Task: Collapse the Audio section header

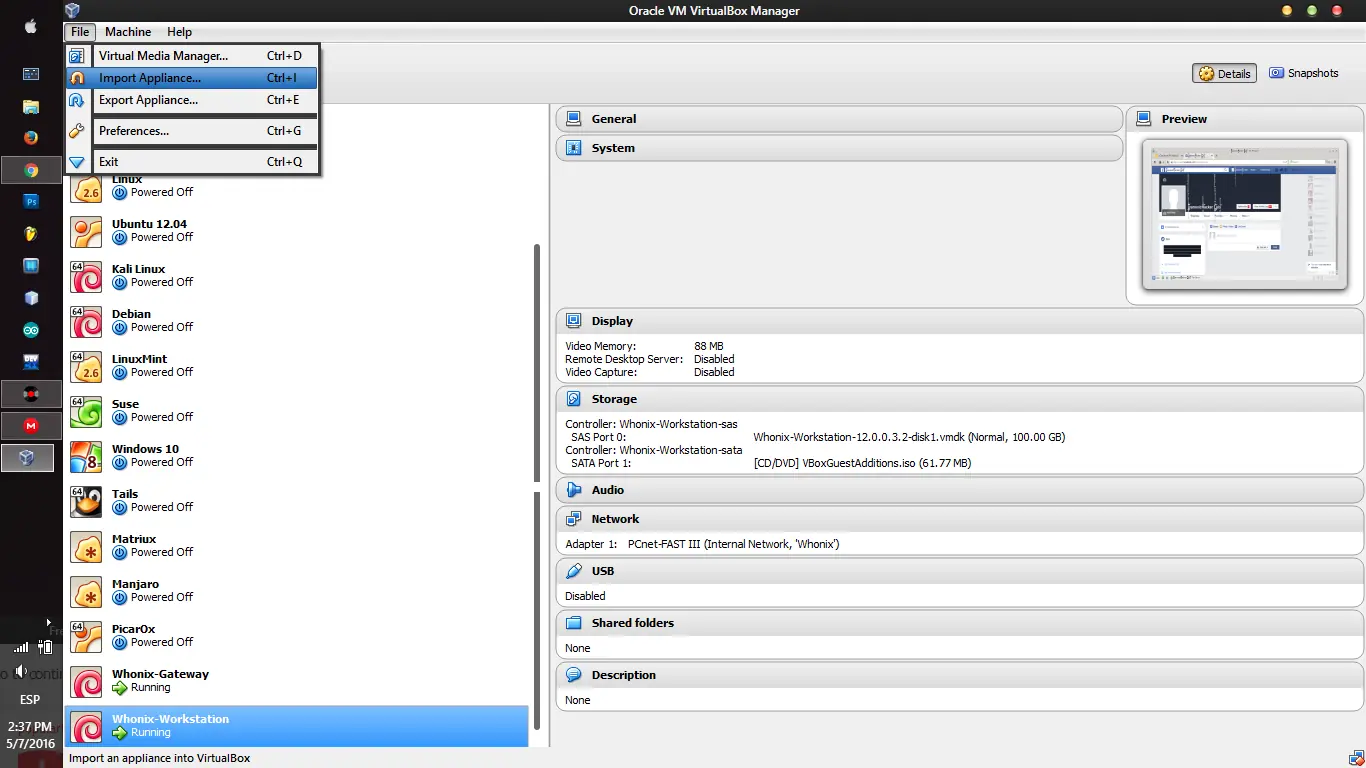Action: [960, 490]
